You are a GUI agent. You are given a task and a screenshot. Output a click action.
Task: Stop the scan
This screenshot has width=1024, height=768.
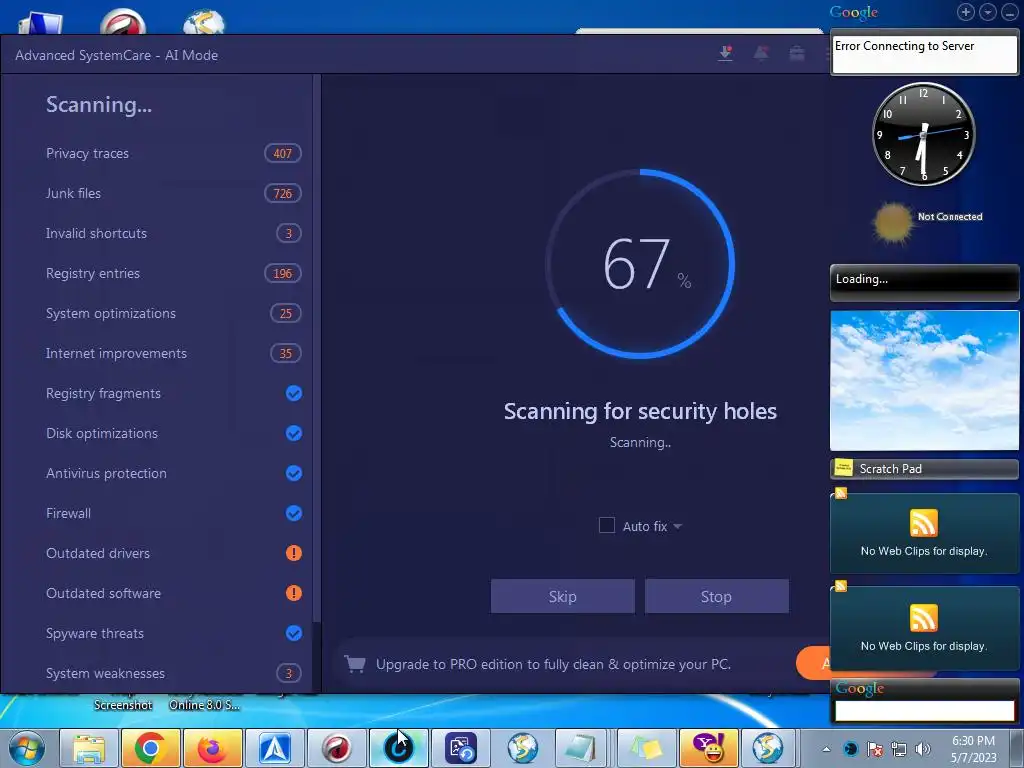point(716,596)
